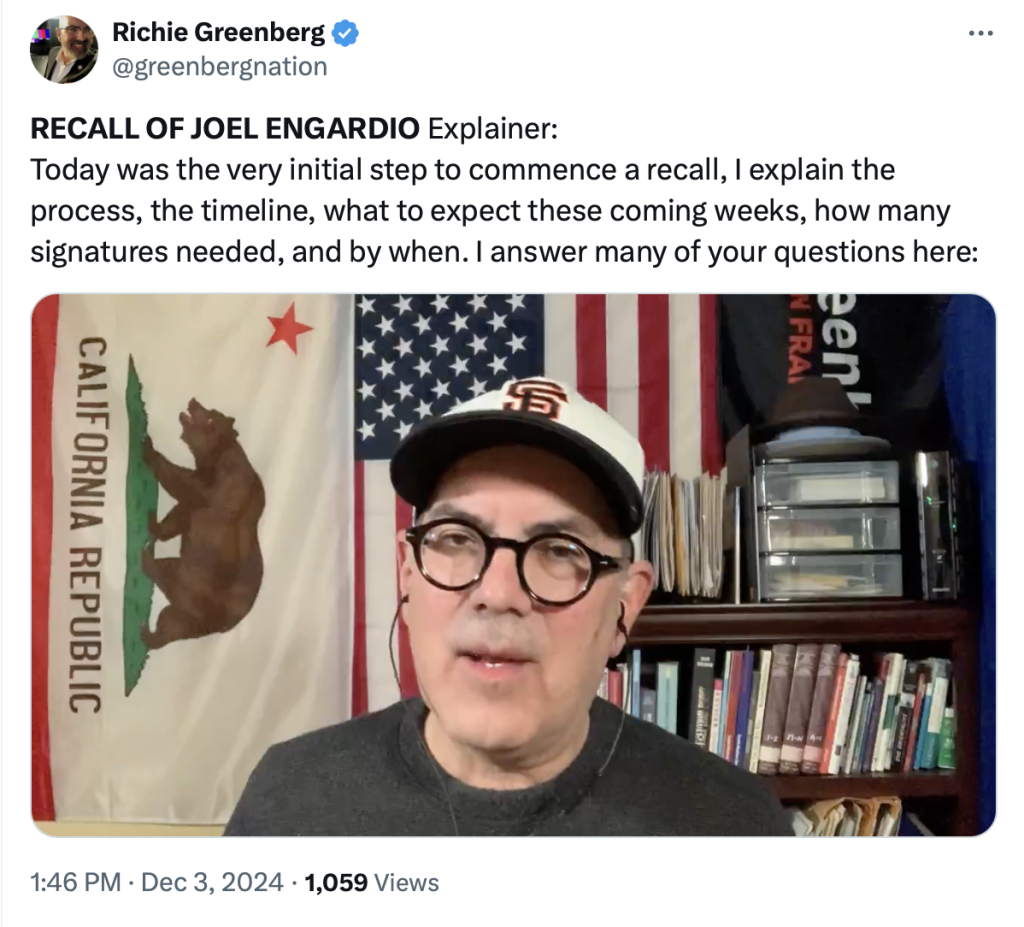The width and height of the screenshot is (1024, 927).
Task: Click the blue verified checkmark badge
Action: 345,33
